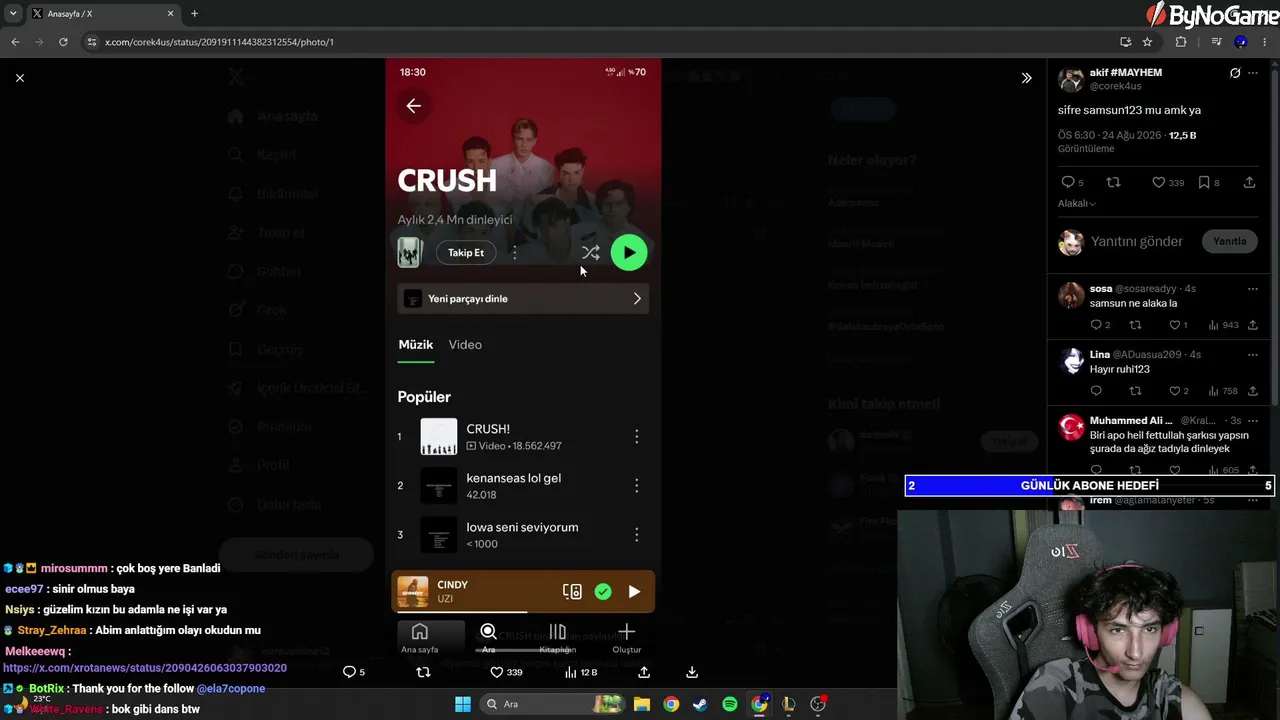Close the X photo viewer

19,78
